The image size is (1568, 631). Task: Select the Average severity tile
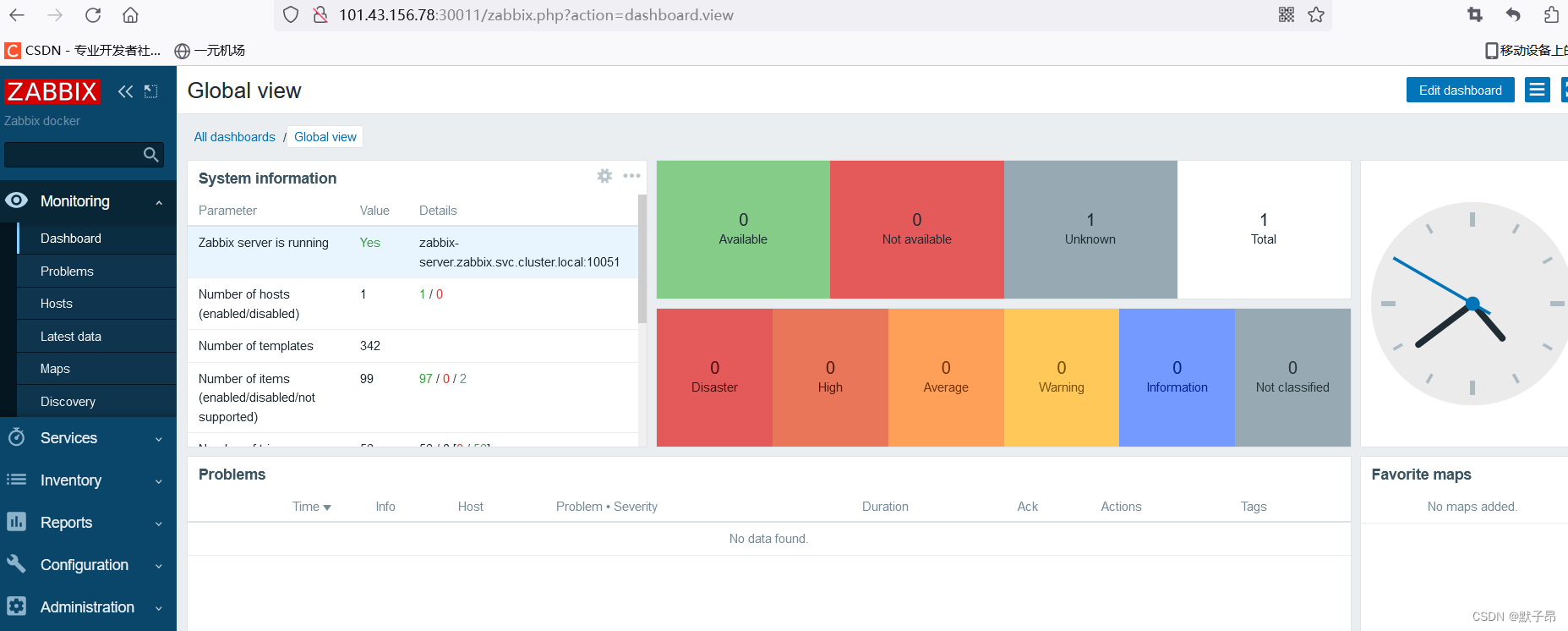[946, 377]
